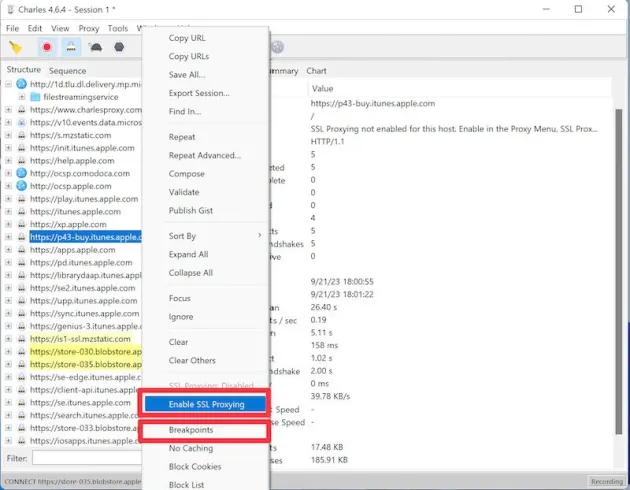This screenshot has height=490, width=630.
Task: Click the hexagon breakpoints toolbar icon
Action: pos(120,46)
